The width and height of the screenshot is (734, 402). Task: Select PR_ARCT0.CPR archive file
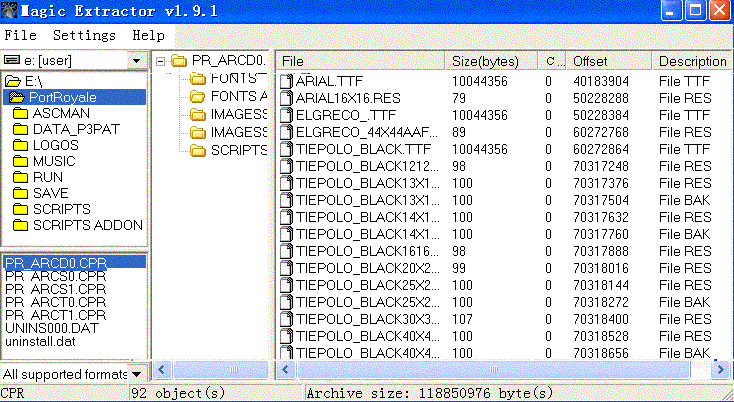tap(56, 302)
